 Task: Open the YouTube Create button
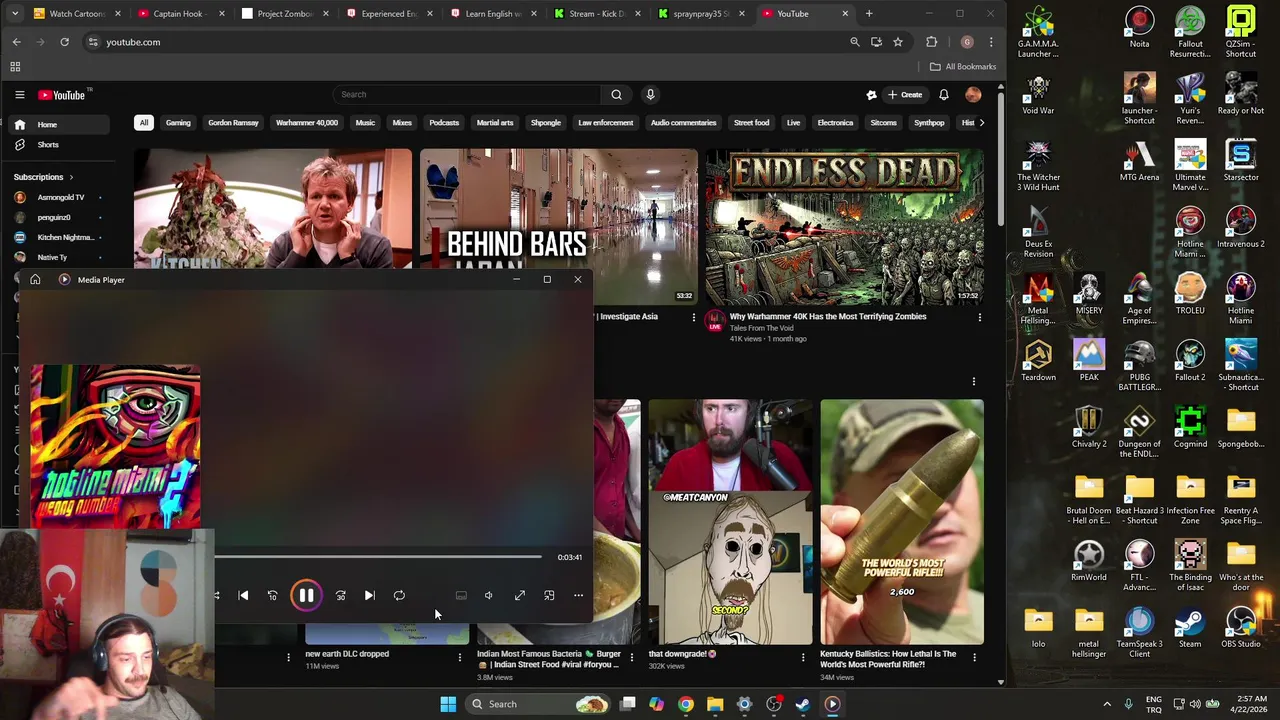(x=905, y=95)
